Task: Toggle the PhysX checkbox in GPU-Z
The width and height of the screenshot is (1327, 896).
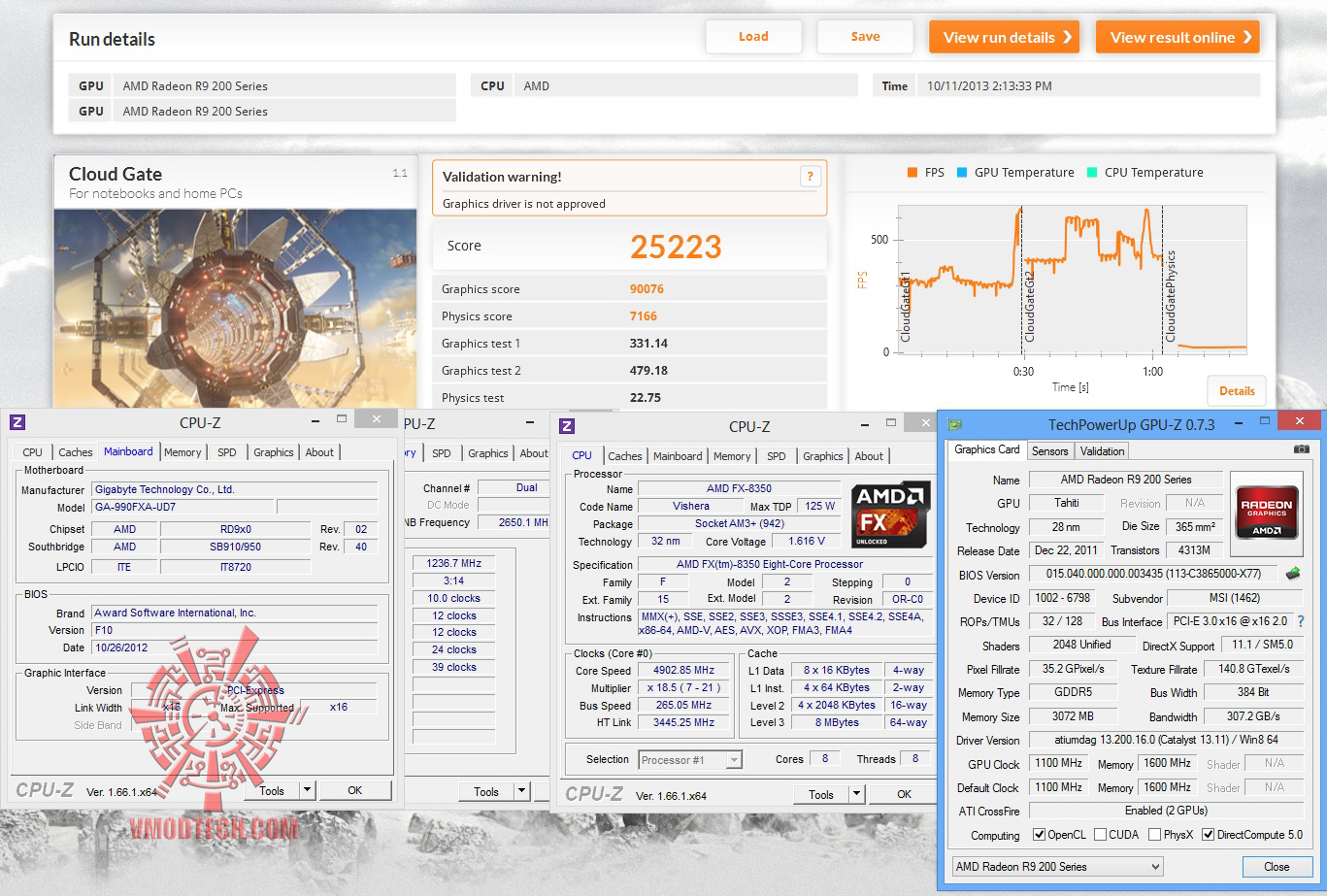Action: (1154, 835)
